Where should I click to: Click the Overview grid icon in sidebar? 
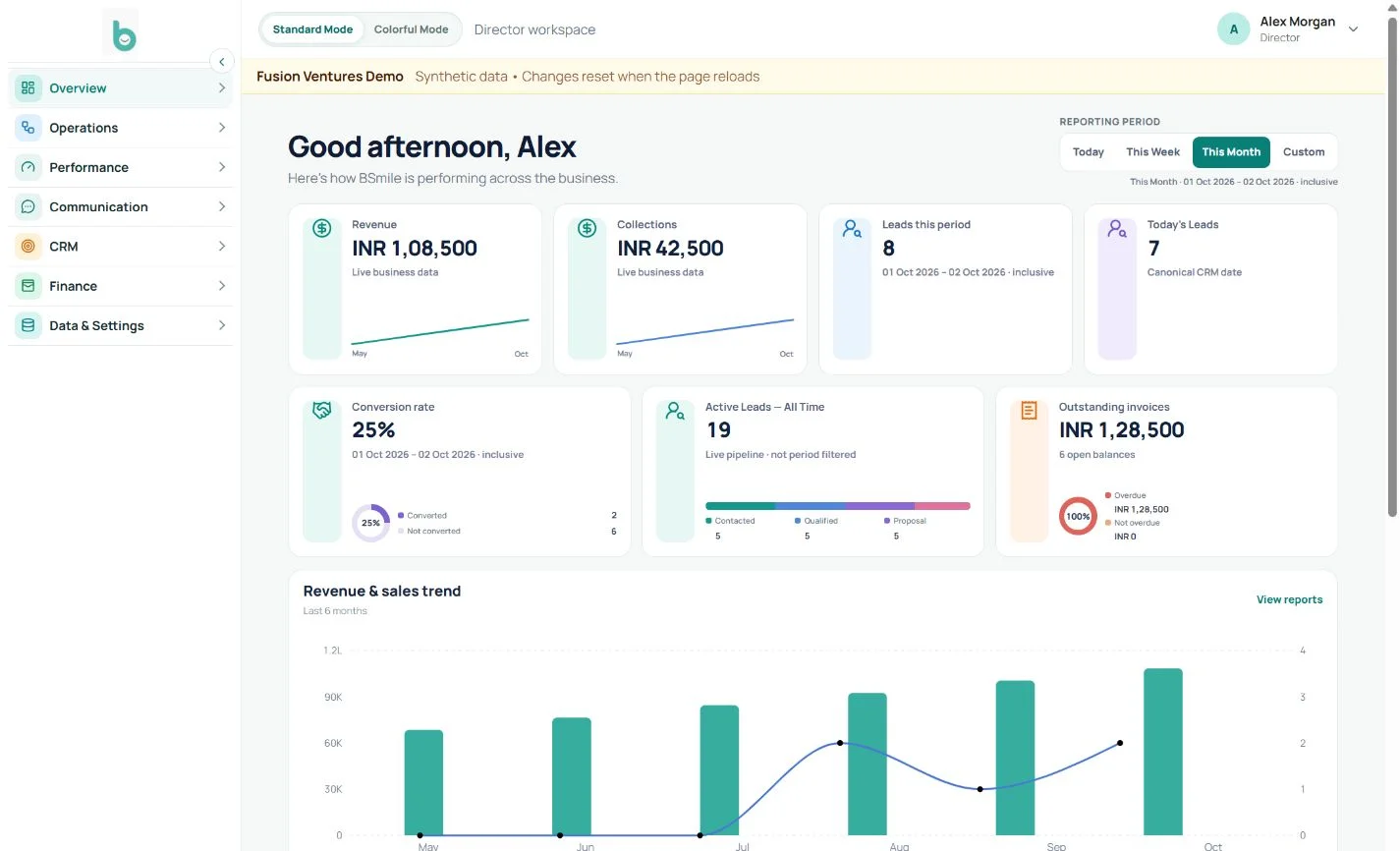click(x=28, y=87)
